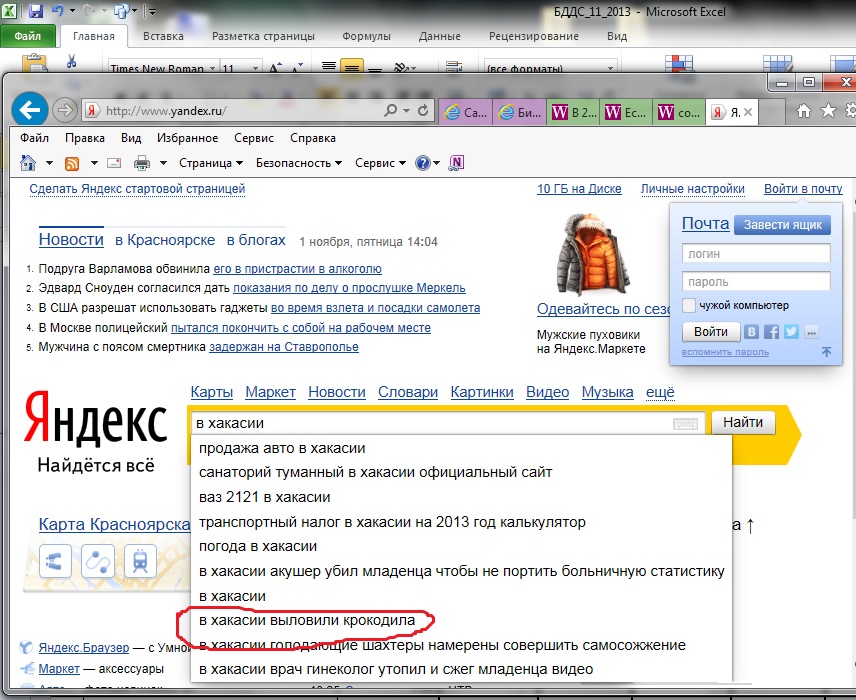Click Cut scissors icon in Excel ribbon
Image resolution: width=856 pixels, height=700 pixels.
pyautogui.click(x=71, y=61)
